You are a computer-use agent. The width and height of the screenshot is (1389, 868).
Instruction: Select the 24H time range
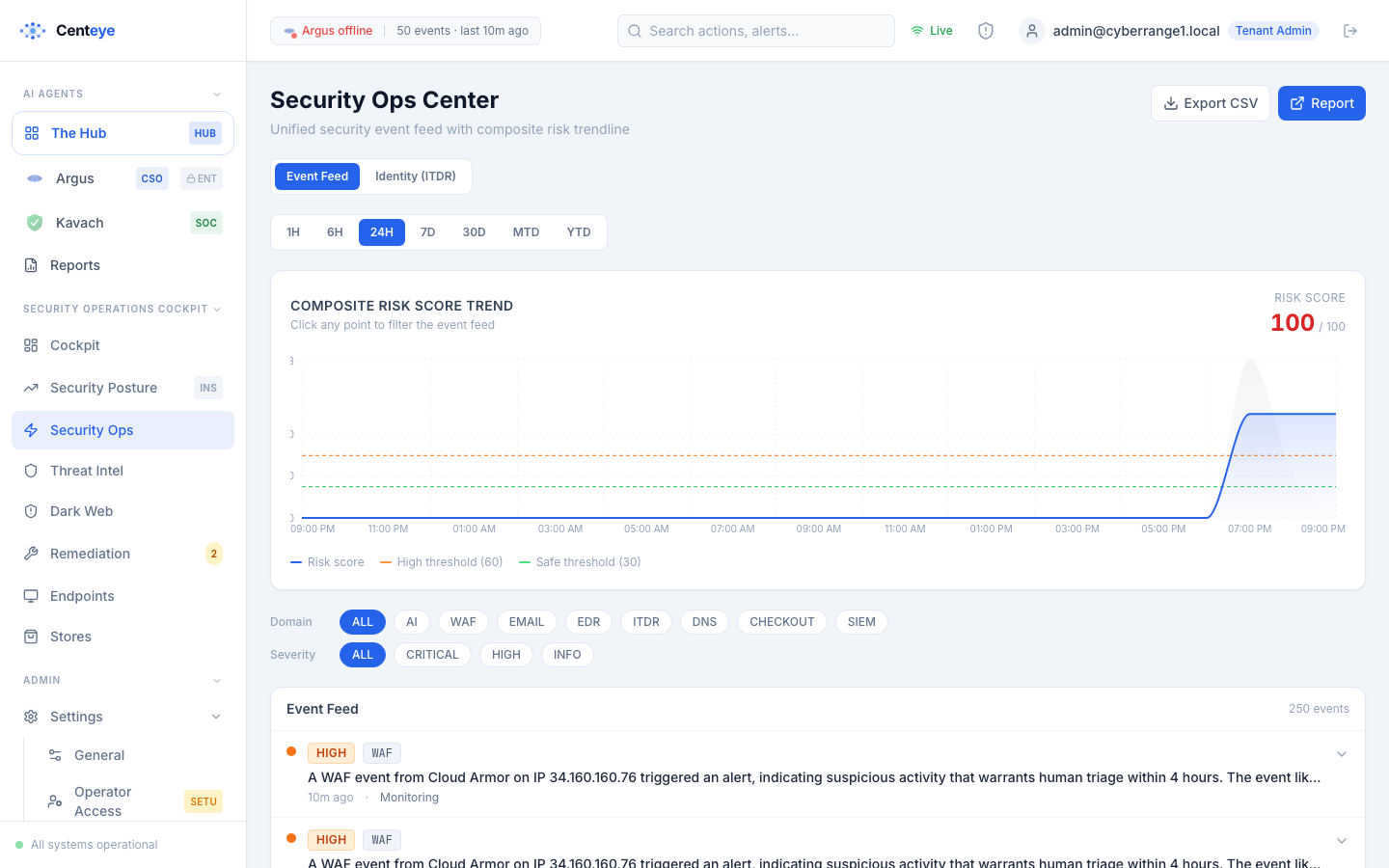click(x=382, y=232)
